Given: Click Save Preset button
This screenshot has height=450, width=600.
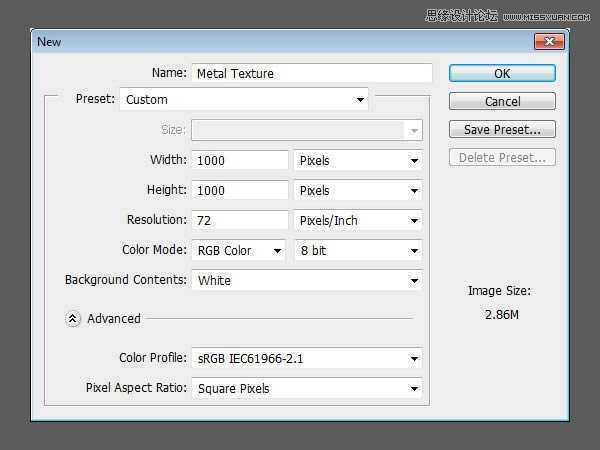Looking at the screenshot, I should pyautogui.click(x=502, y=129).
